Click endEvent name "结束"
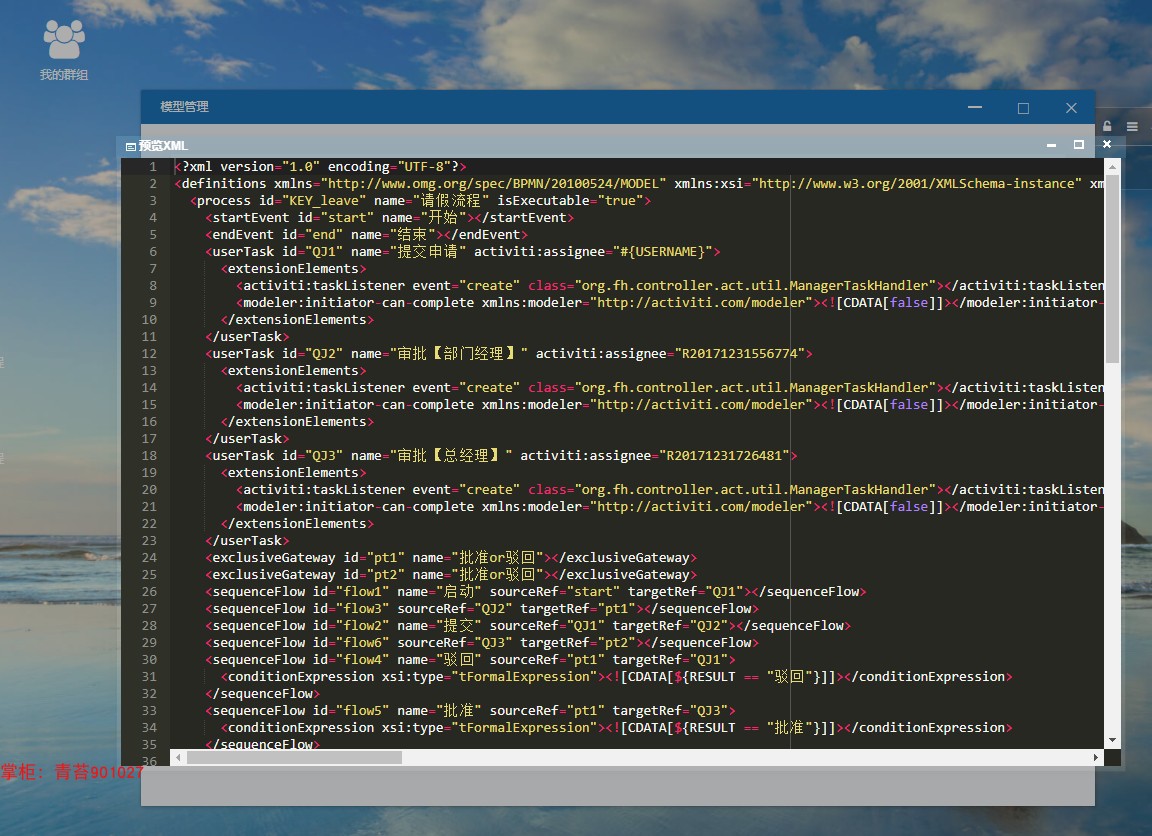Viewport: 1152px width, 836px height. (412, 234)
